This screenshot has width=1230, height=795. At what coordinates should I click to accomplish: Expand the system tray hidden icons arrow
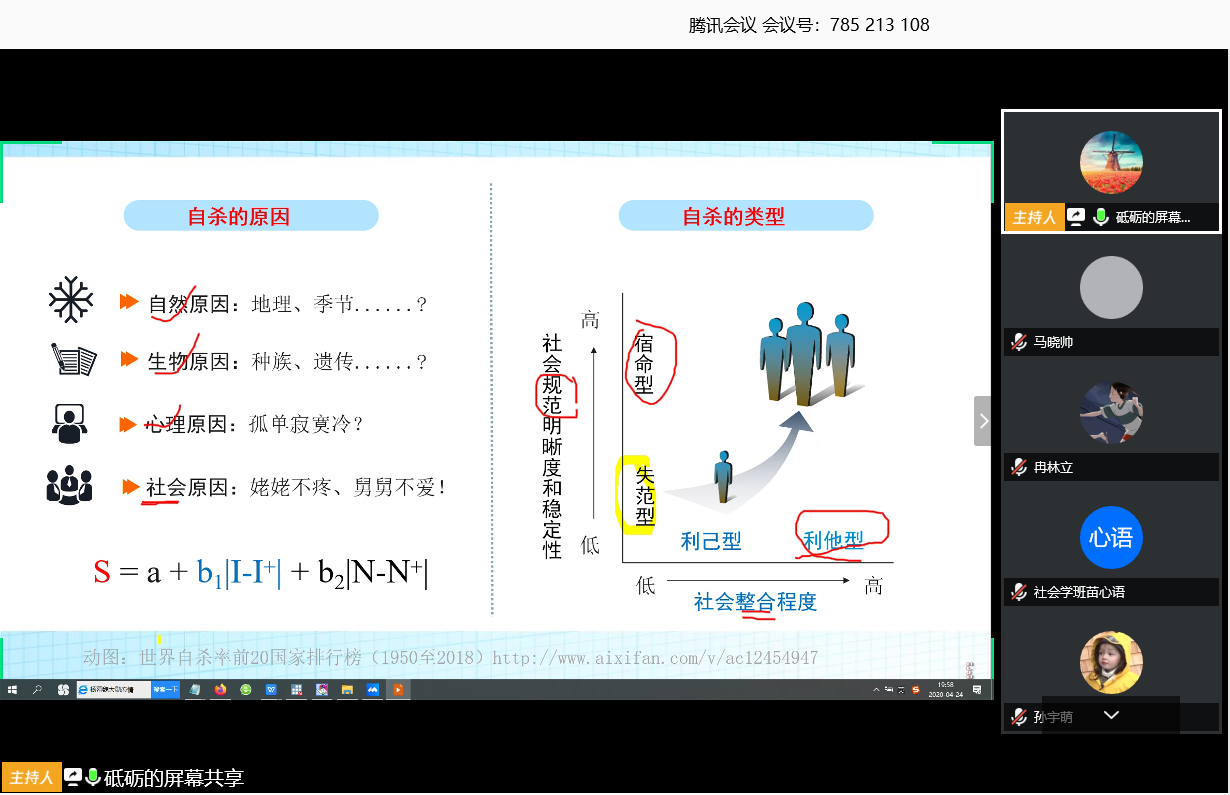coord(876,690)
